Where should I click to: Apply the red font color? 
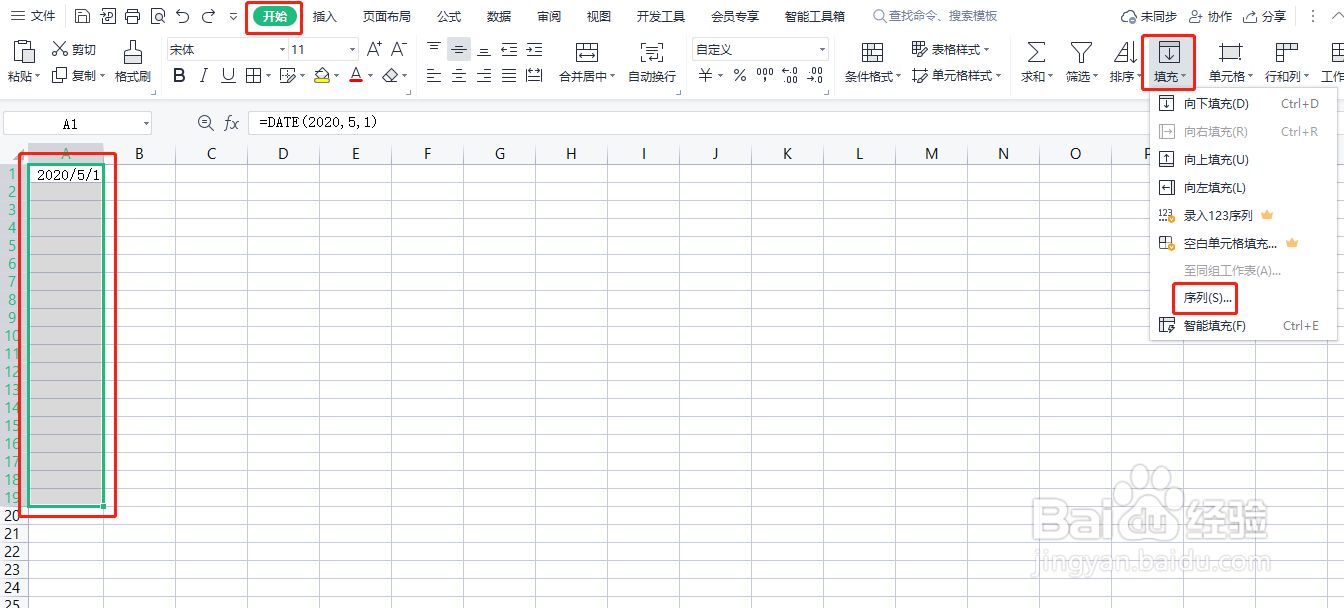coord(356,75)
